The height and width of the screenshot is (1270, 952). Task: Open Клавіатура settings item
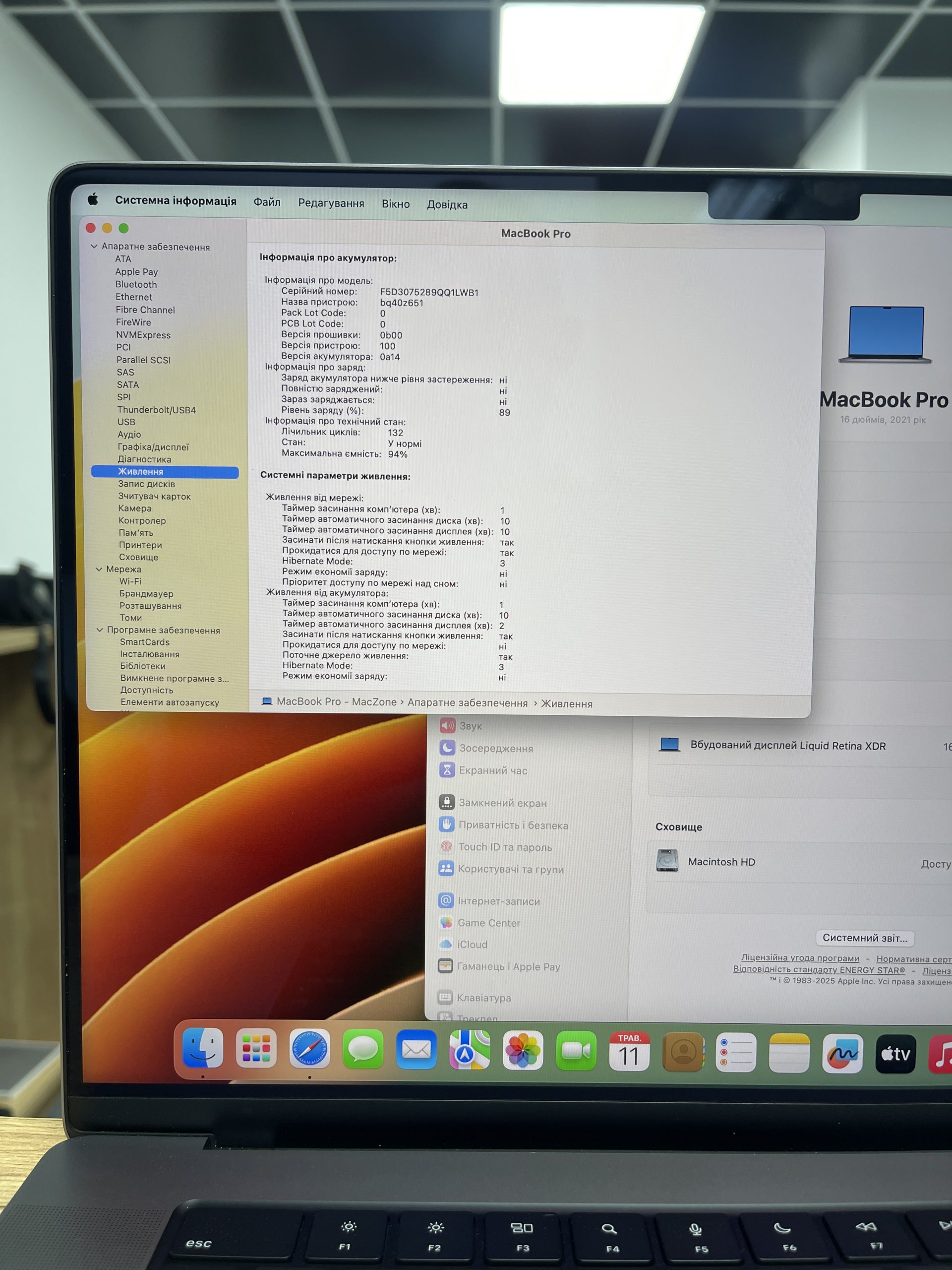[484, 998]
